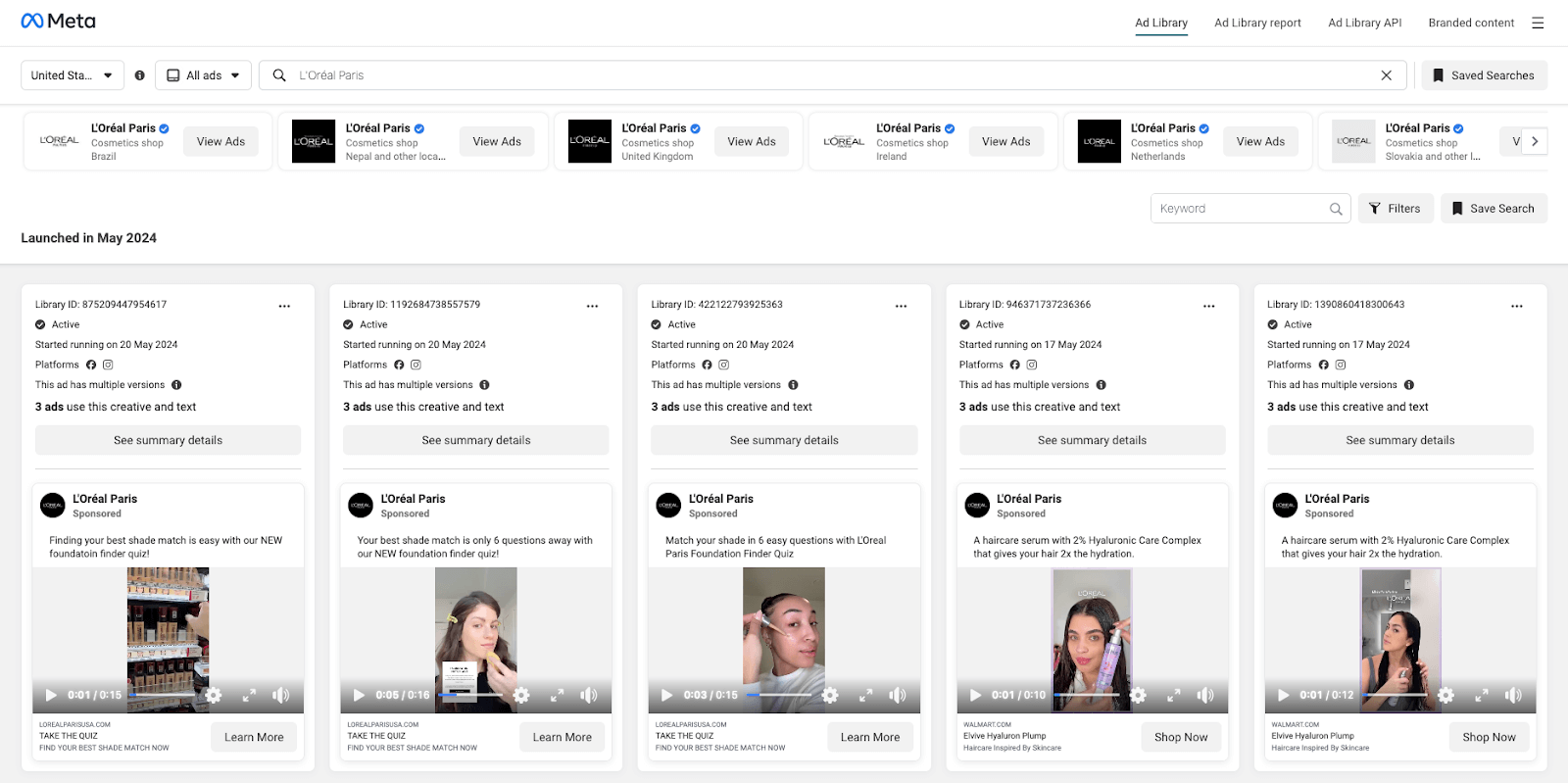Expand summary details for ad 875209447954617
The image size is (1568, 783).
pos(168,440)
